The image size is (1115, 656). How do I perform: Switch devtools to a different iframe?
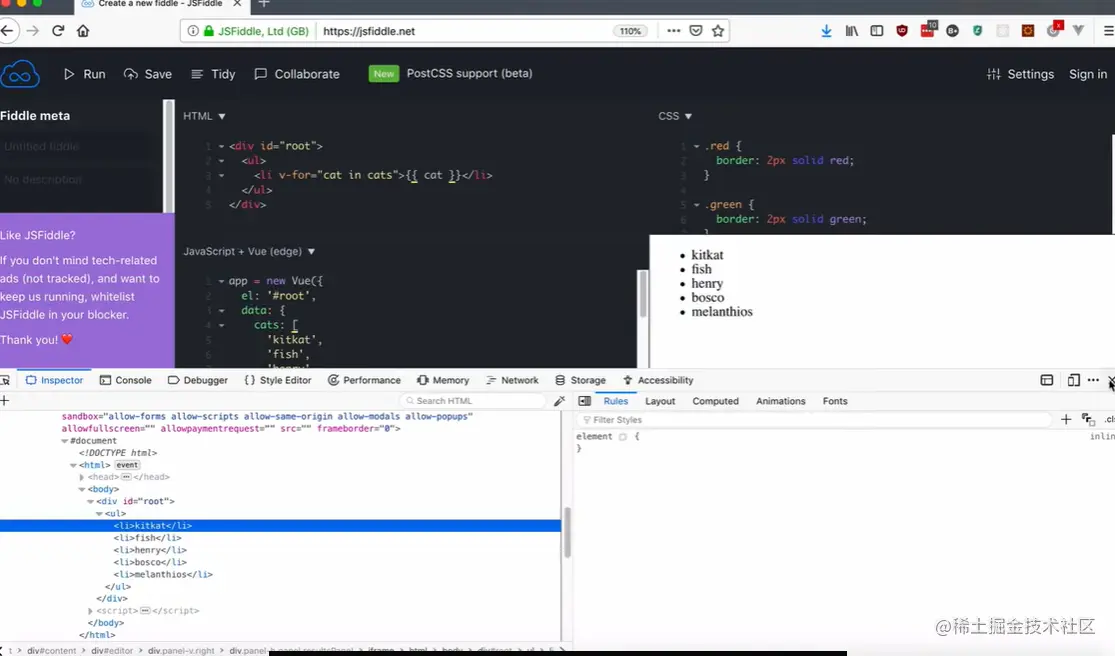click(1047, 380)
